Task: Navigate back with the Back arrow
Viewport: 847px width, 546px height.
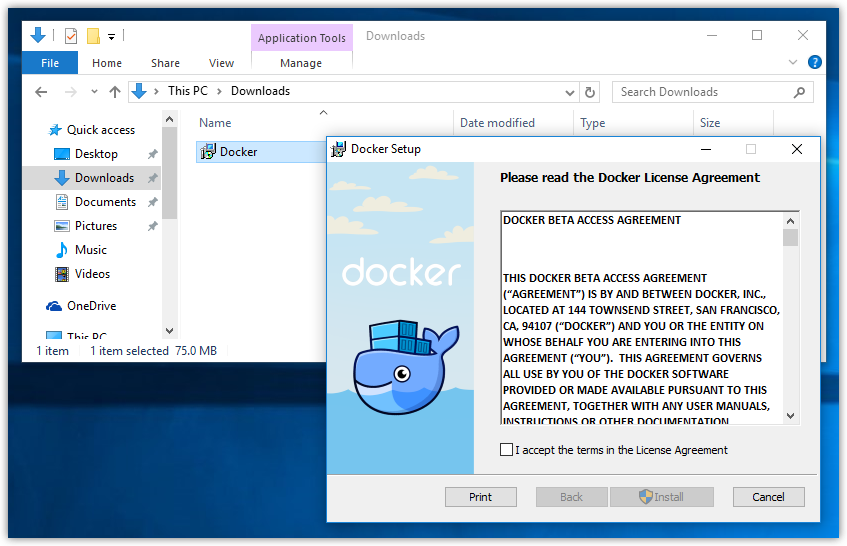Action: pos(41,92)
